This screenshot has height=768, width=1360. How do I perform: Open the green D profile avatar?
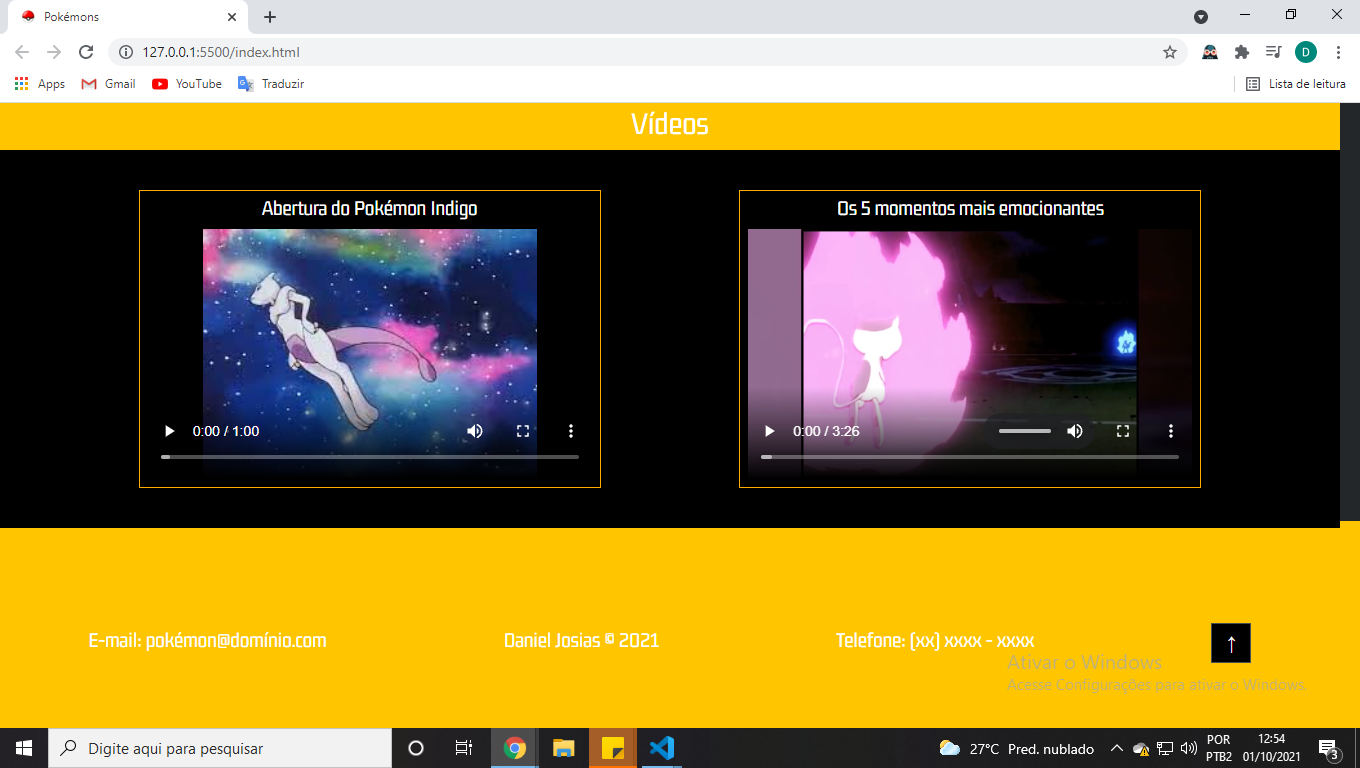coord(1306,52)
